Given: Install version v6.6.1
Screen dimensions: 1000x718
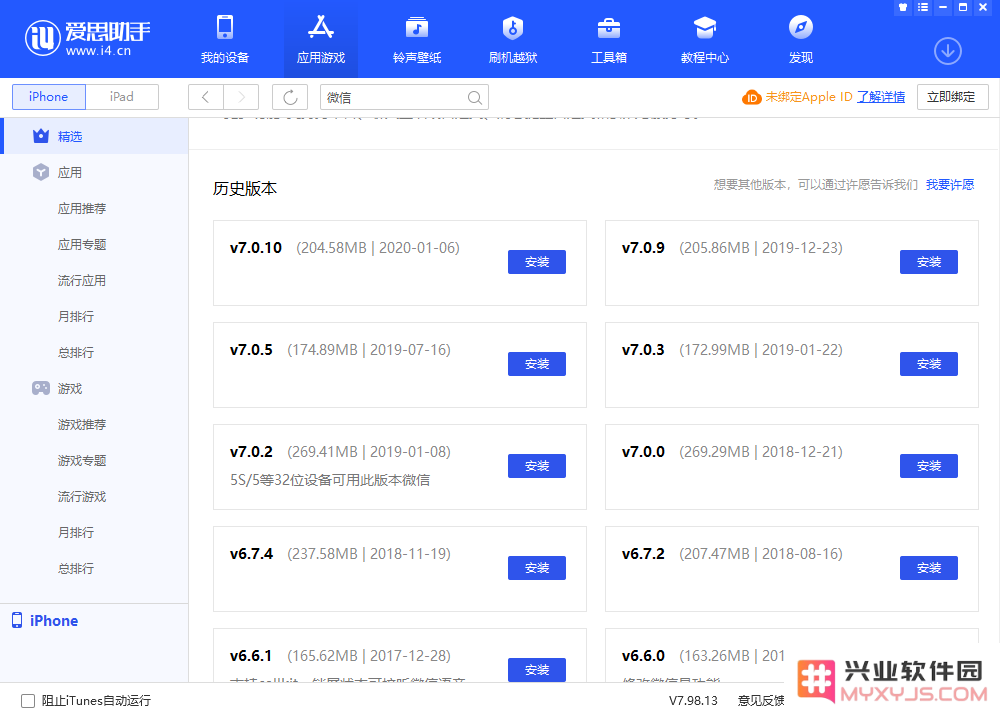Looking at the screenshot, I should coord(536,670).
